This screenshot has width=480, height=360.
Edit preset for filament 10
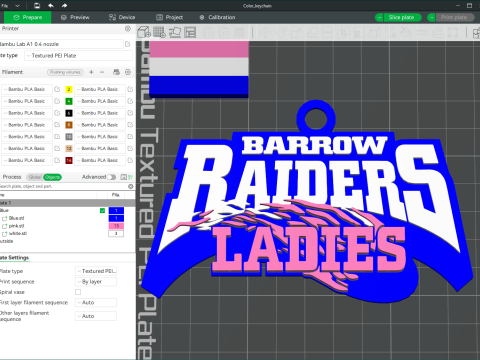click(x=130, y=137)
